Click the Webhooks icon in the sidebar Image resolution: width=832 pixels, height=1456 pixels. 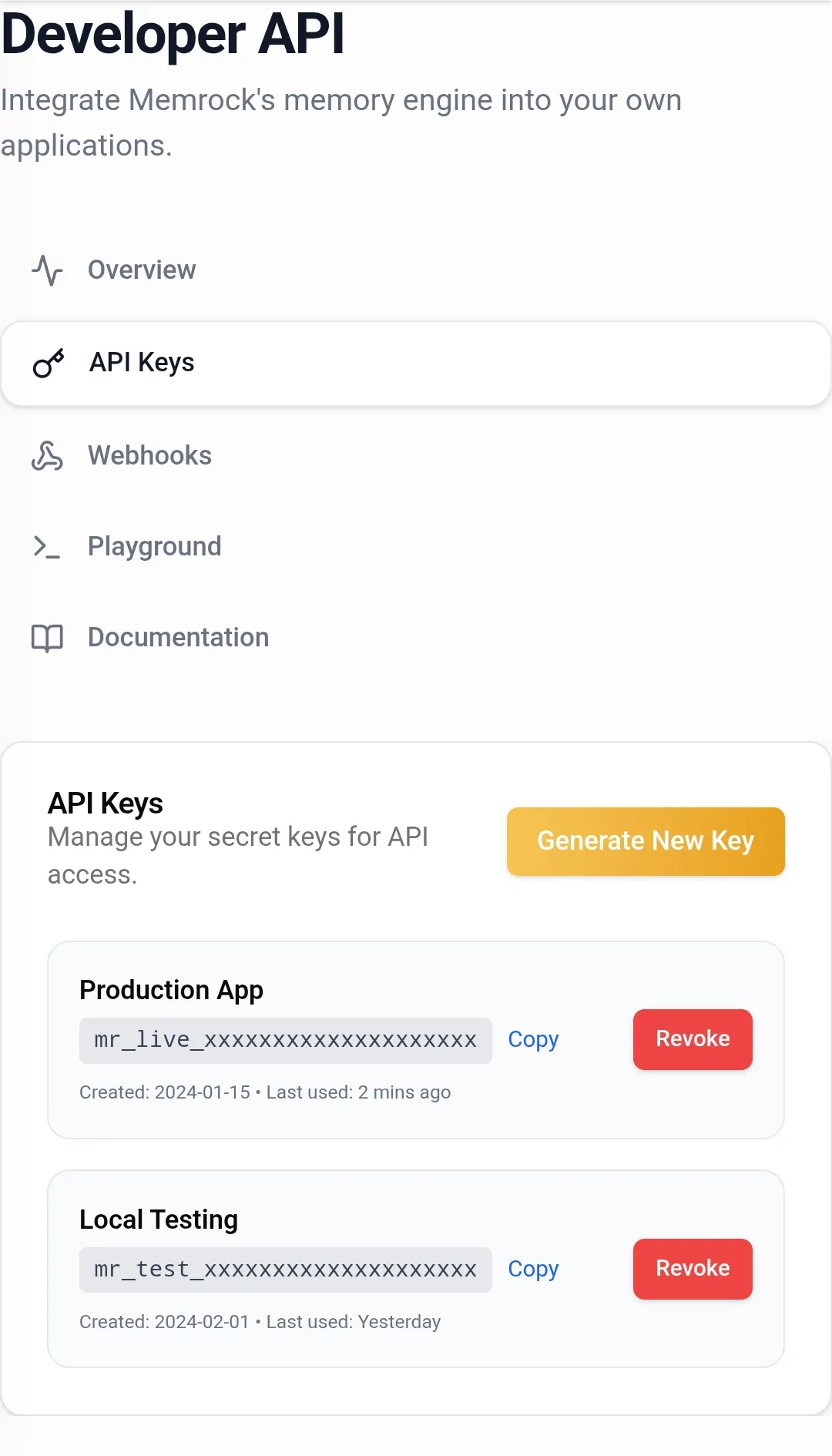(x=47, y=455)
